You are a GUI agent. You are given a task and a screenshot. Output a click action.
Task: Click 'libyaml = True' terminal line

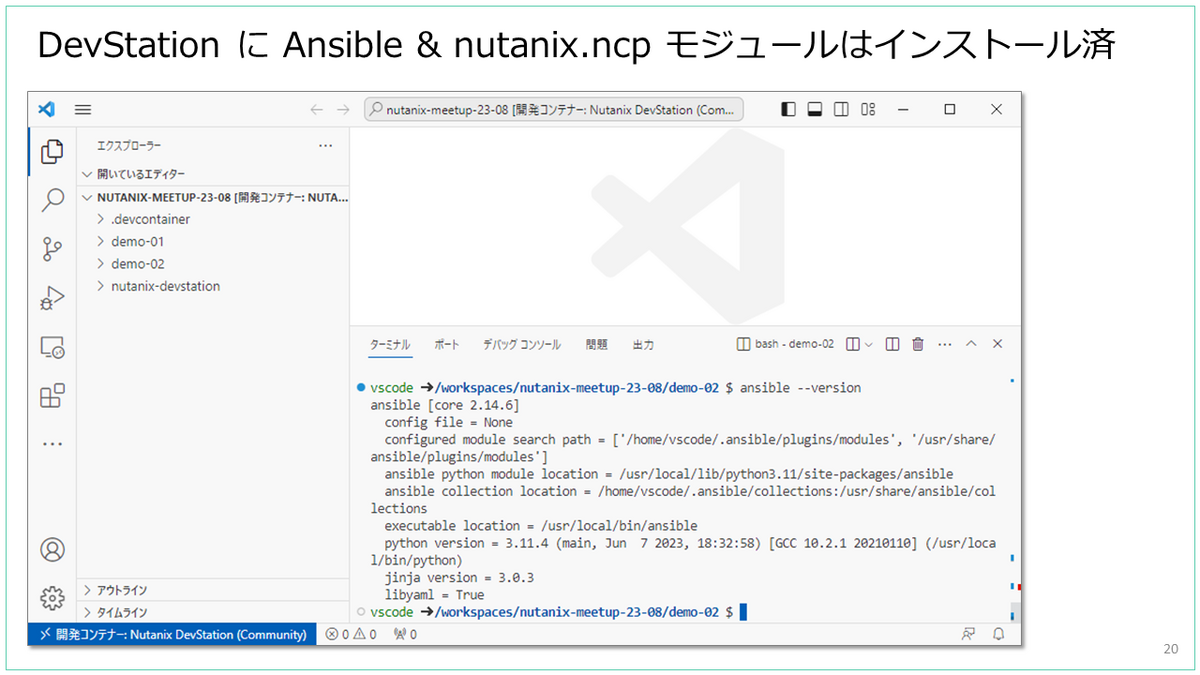coord(434,594)
